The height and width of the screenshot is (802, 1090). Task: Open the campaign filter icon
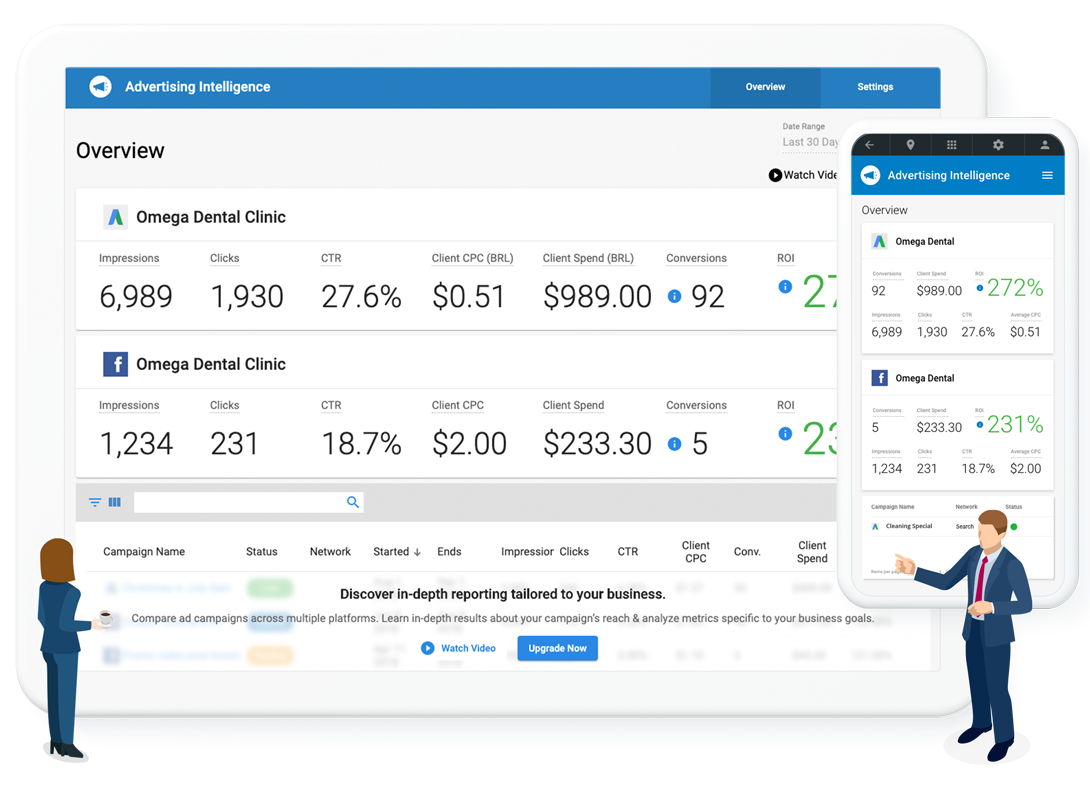95,502
